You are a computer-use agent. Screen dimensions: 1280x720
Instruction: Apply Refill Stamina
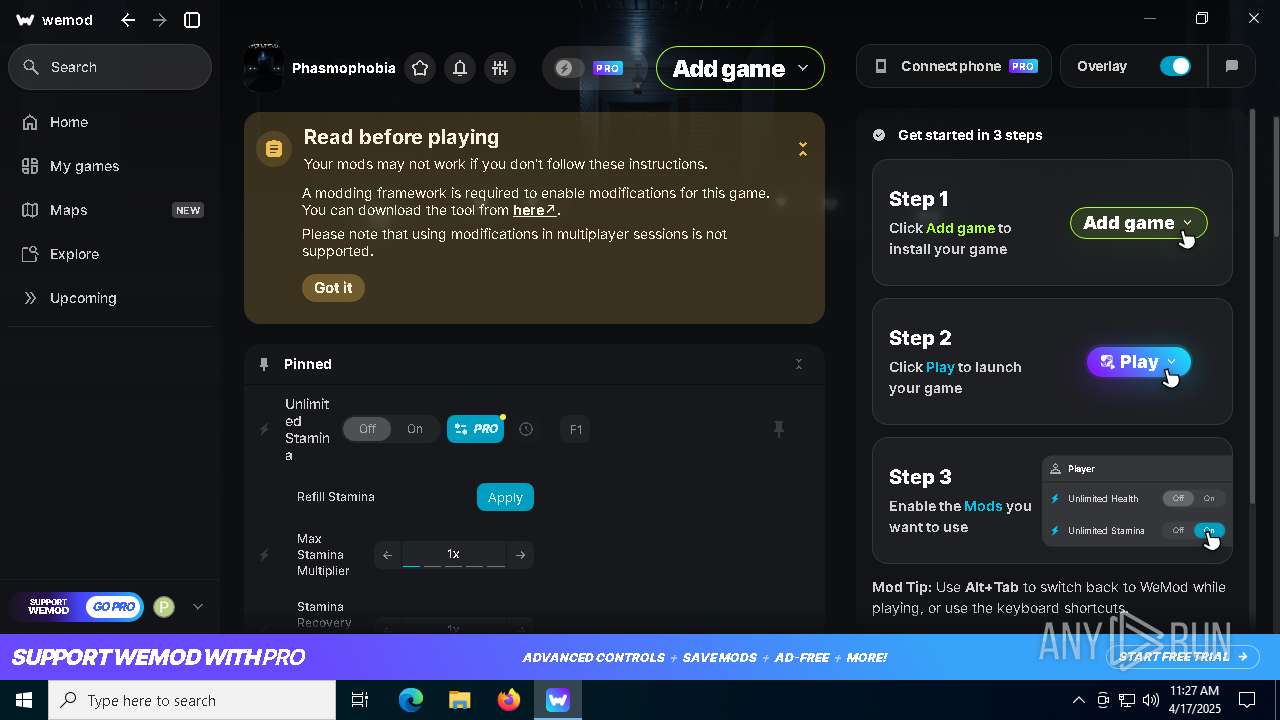(505, 497)
